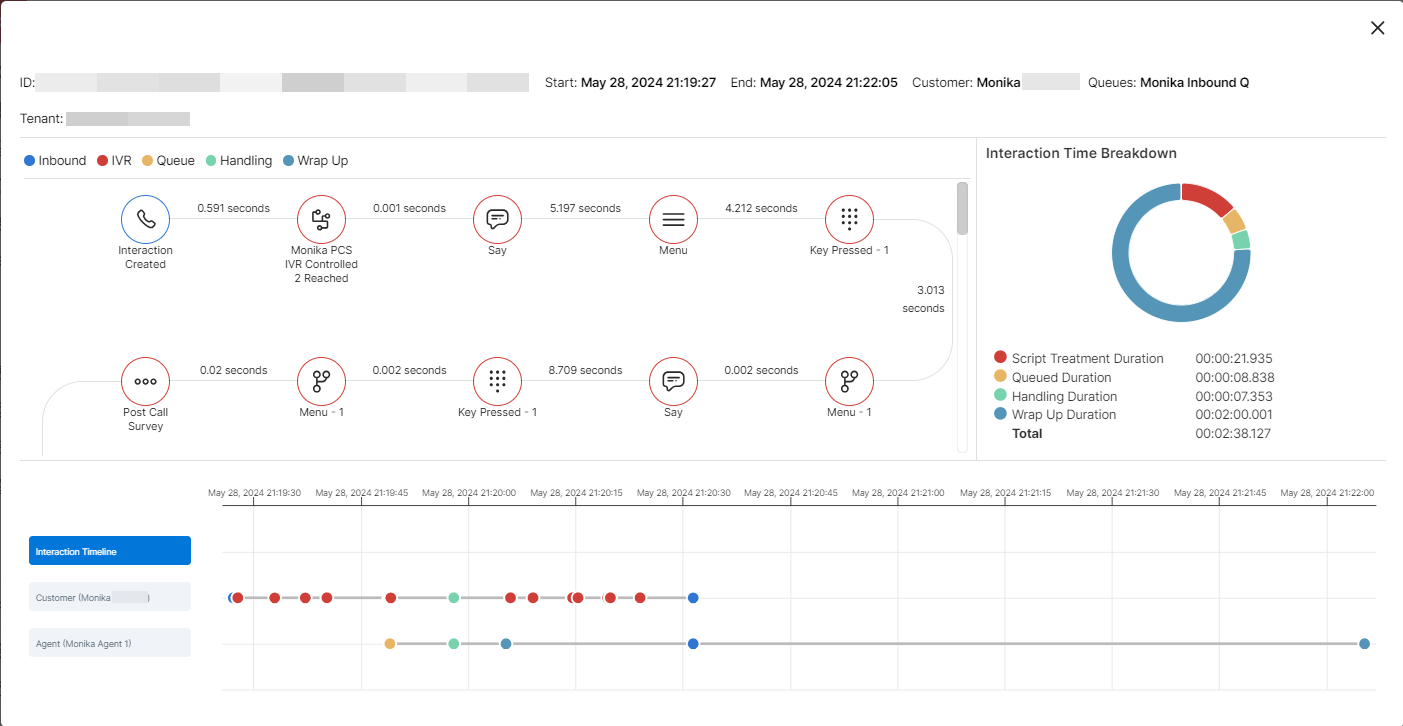This screenshot has height=726, width=1403.
Task: Select the Agent (Monika Agent 1) row label
Action: pyautogui.click(x=110, y=643)
